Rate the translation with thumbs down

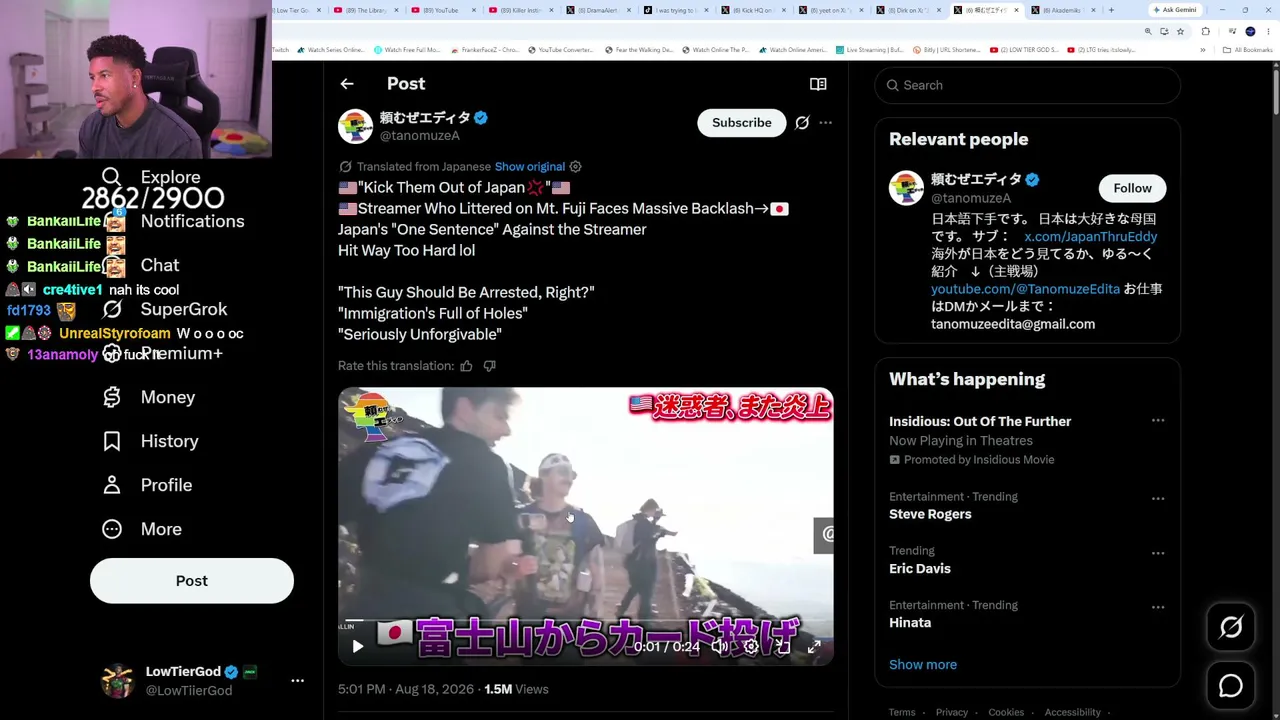click(x=489, y=366)
